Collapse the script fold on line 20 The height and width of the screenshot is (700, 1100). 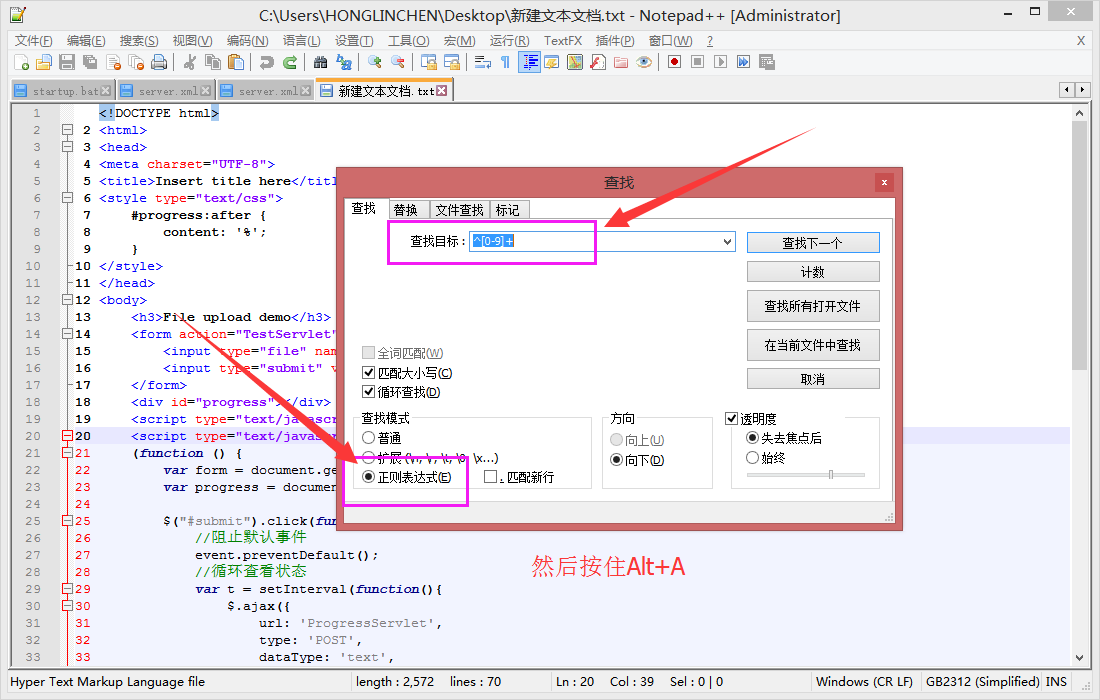(67, 436)
